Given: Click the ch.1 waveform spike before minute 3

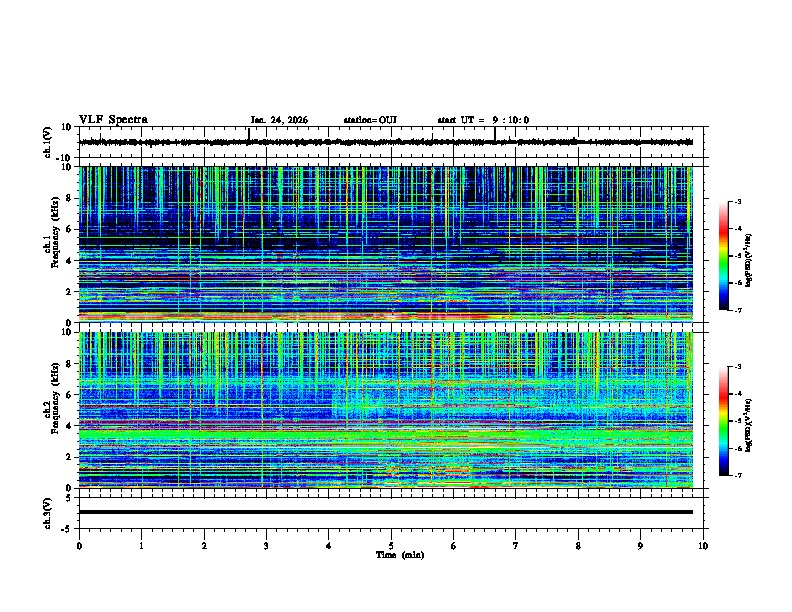Looking at the screenshot, I should (249, 134).
